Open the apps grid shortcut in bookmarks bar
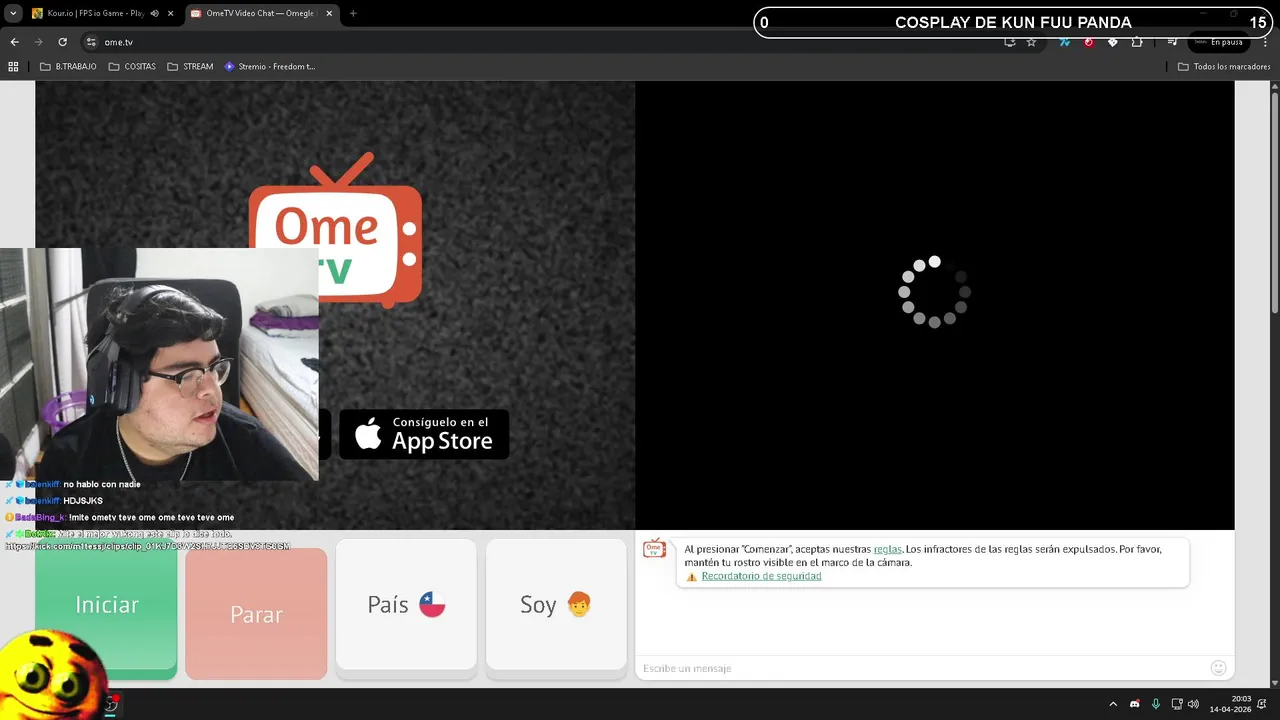This screenshot has width=1280, height=720. click(x=13, y=67)
